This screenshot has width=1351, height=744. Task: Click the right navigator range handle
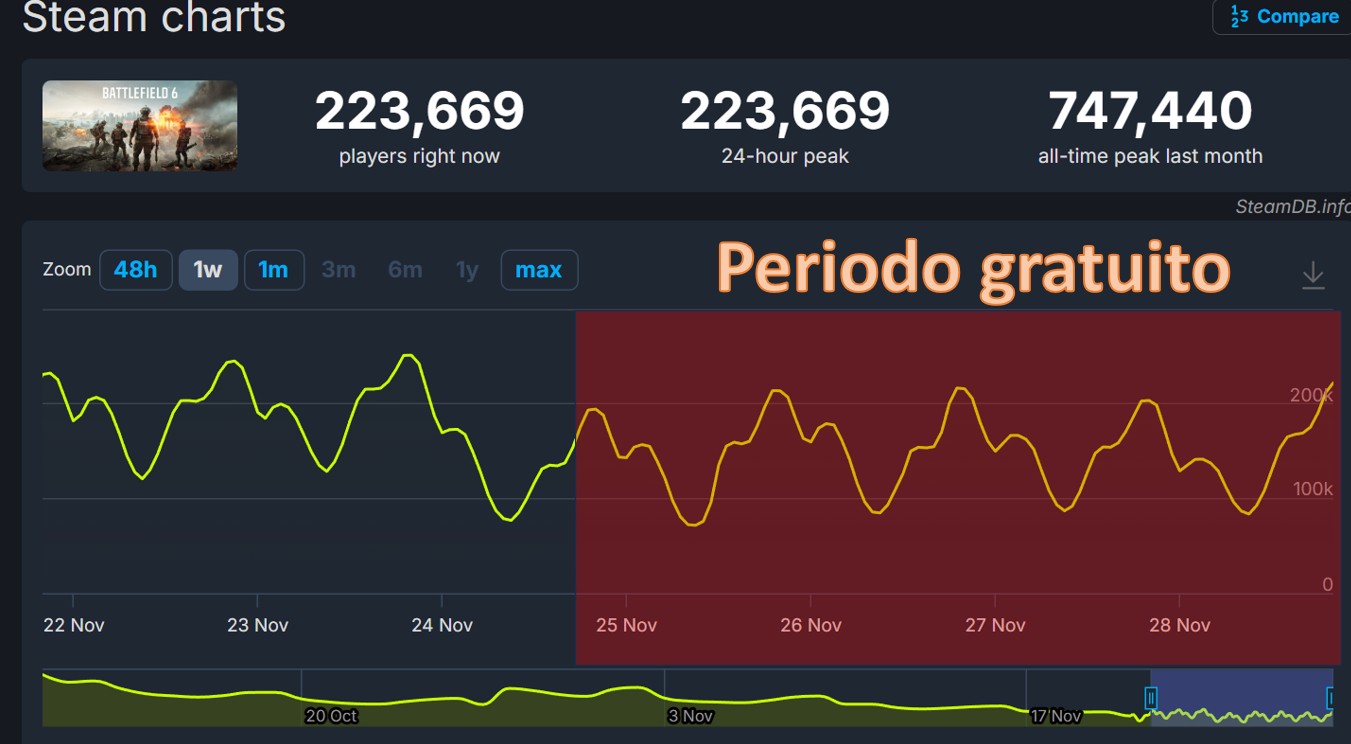[x=1332, y=698]
